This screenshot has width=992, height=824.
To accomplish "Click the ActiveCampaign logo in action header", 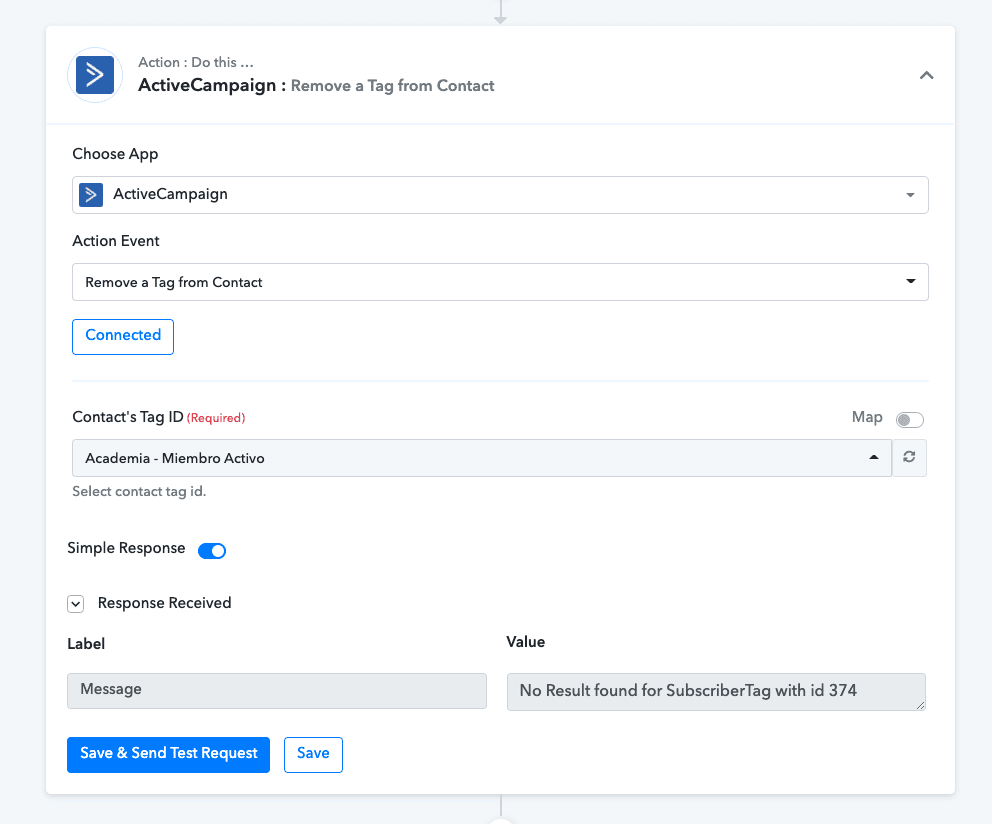I will [x=95, y=75].
